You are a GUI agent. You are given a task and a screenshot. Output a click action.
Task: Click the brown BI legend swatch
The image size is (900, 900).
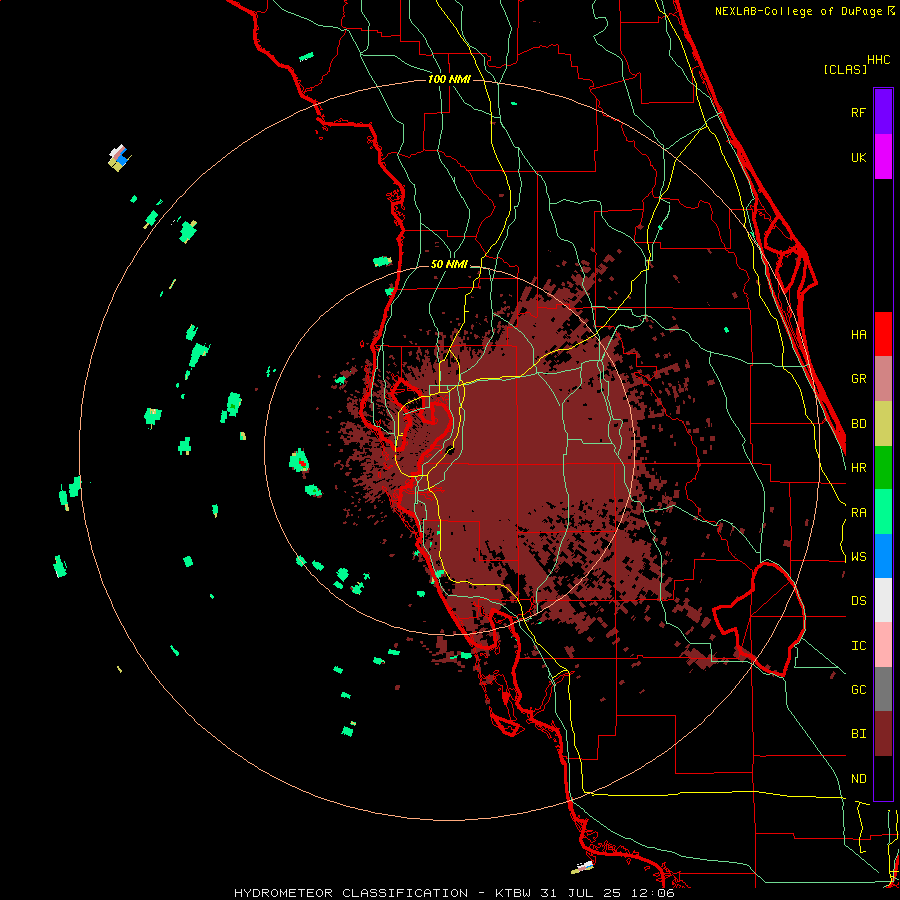(x=883, y=734)
